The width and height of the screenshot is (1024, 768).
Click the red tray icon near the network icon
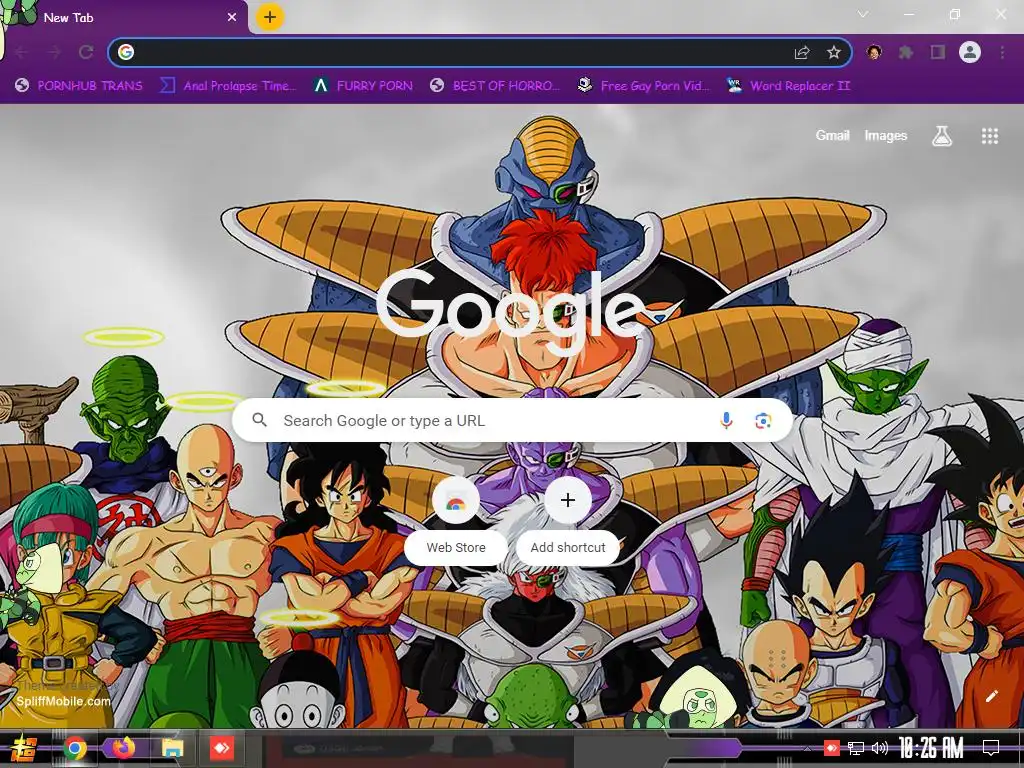point(831,748)
